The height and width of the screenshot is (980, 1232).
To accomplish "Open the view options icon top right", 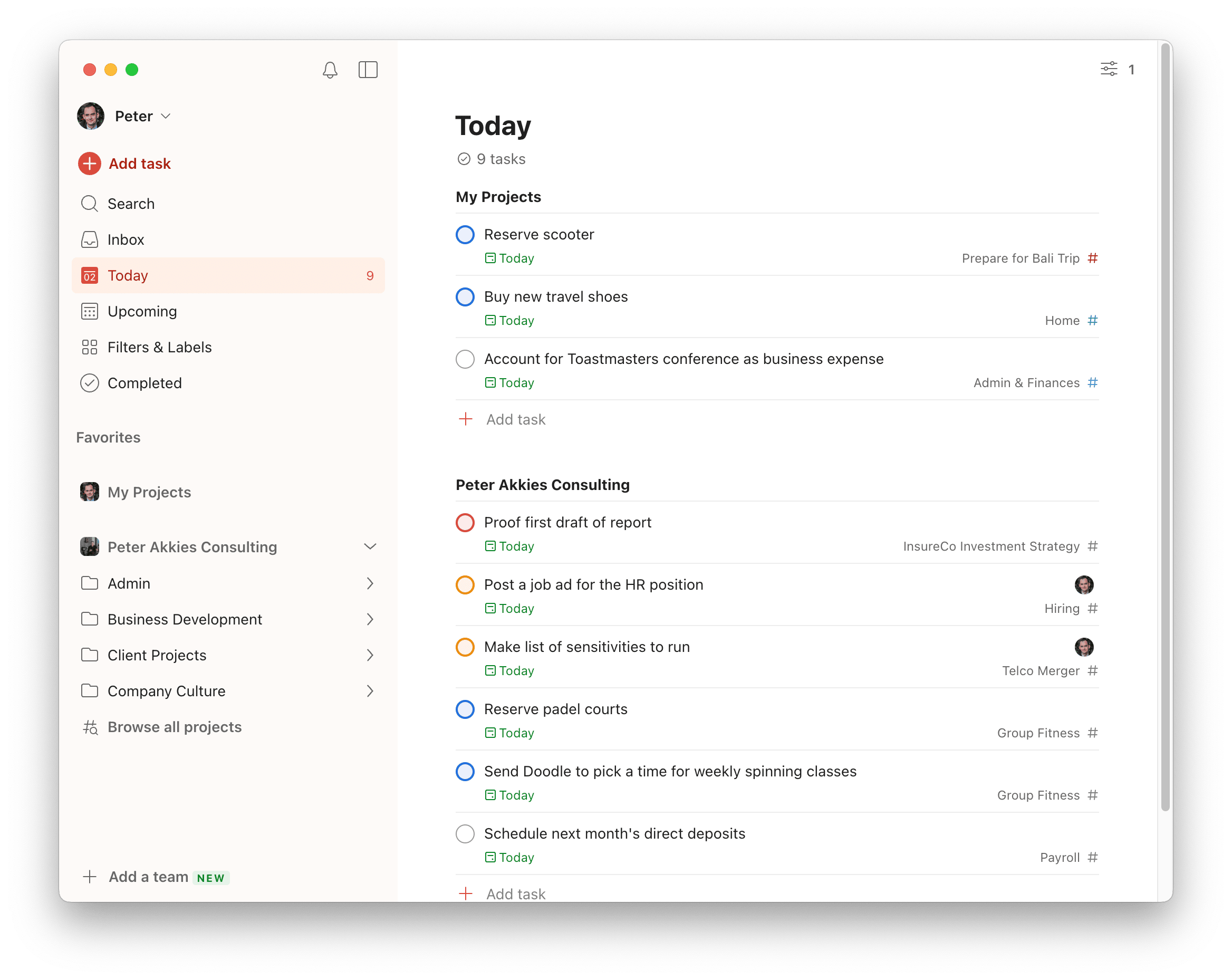I will pos(1109,69).
